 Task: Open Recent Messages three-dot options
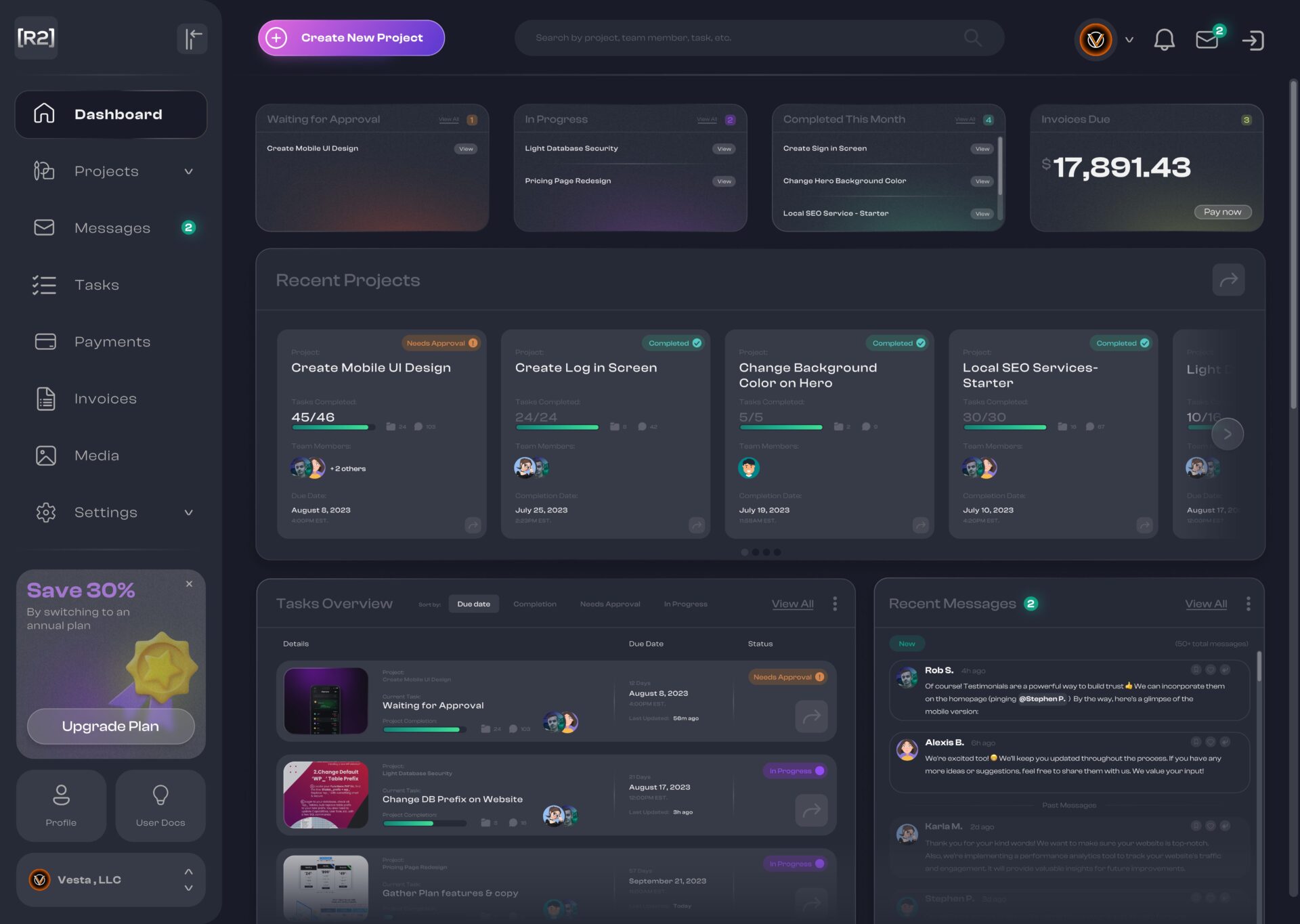[x=1248, y=603]
